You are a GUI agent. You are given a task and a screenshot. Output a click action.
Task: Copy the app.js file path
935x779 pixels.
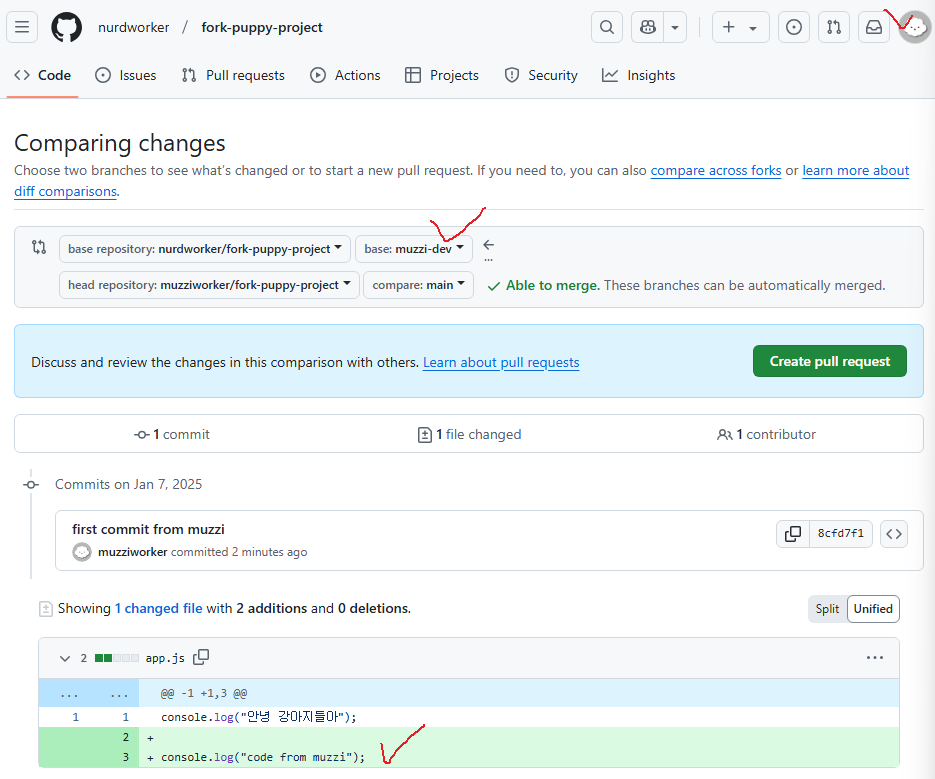point(201,657)
